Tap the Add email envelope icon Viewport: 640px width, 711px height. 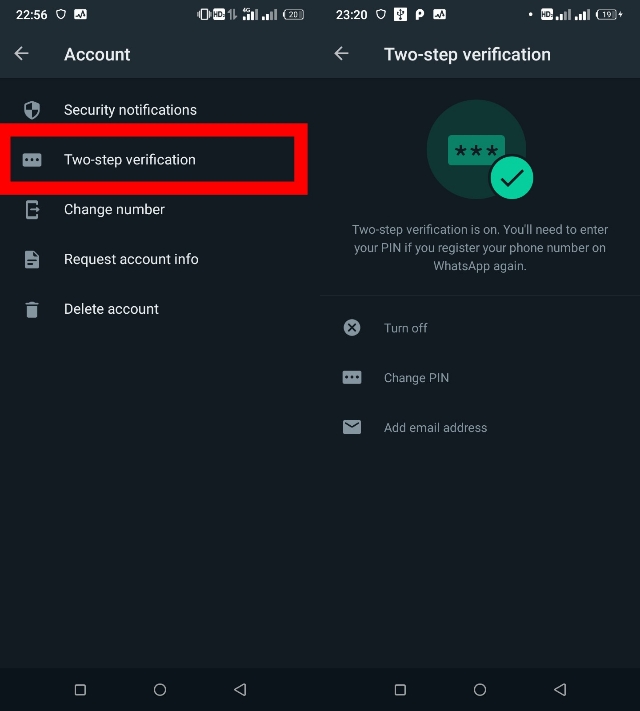point(352,428)
